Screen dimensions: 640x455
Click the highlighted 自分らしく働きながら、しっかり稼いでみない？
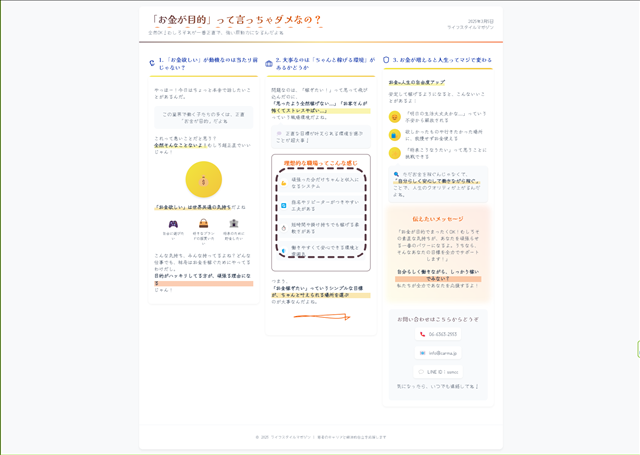(438, 275)
